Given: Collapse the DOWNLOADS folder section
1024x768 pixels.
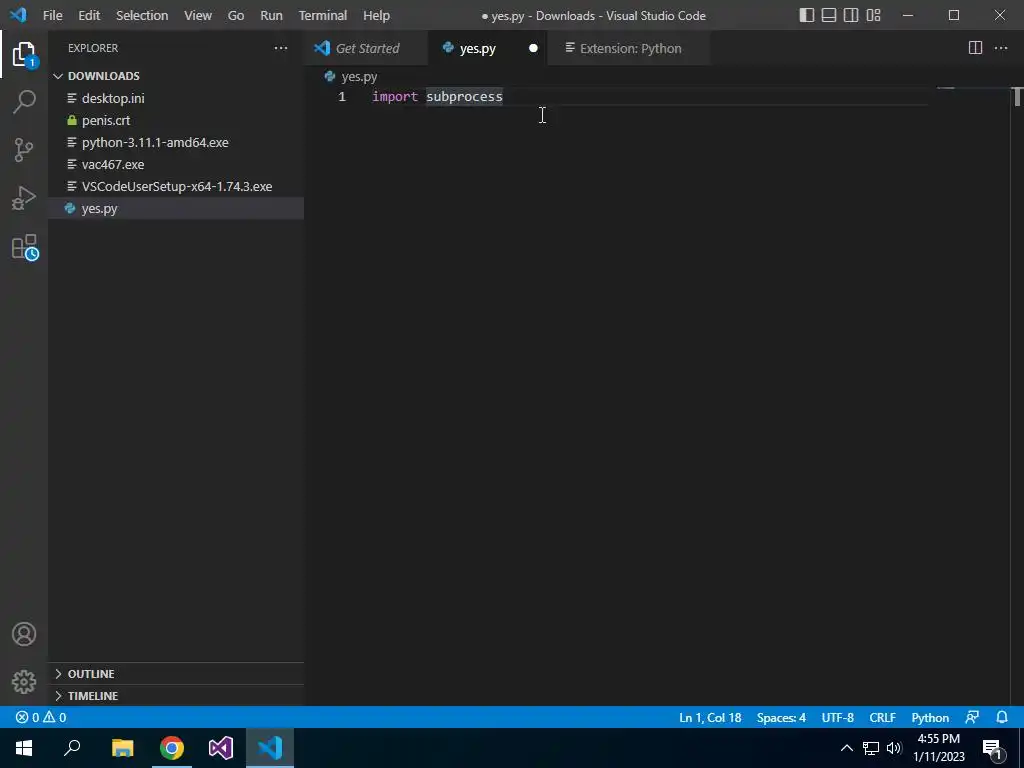Looking at the screenshot, I should point(176,76).
